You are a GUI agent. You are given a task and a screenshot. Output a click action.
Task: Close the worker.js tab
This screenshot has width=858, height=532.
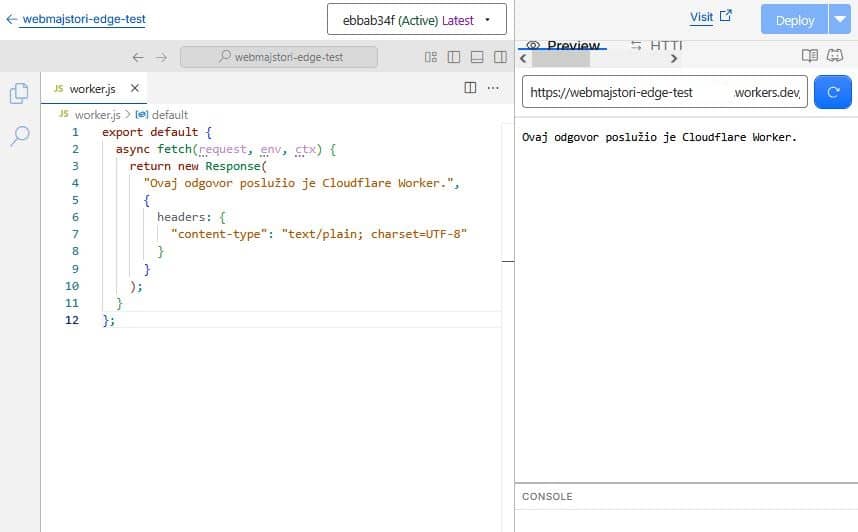coord(135,88)
